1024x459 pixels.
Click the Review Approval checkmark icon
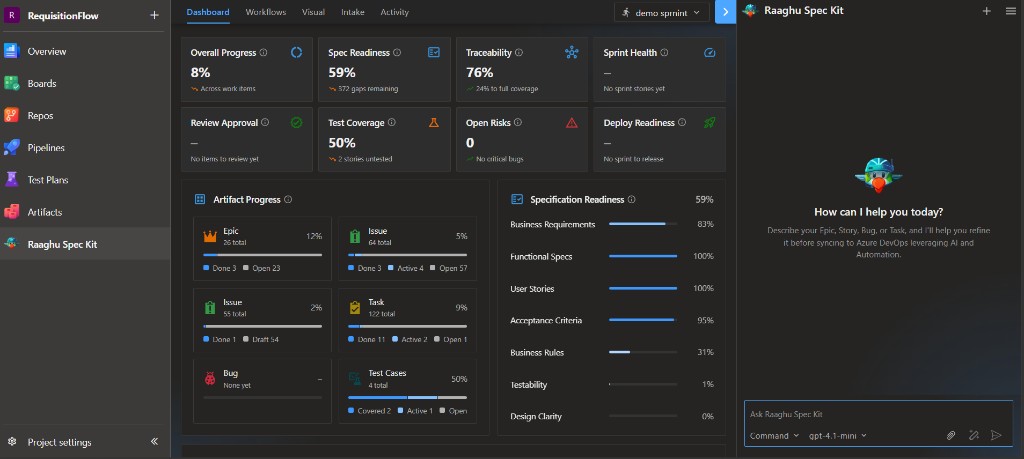click(x=296, y=122)
